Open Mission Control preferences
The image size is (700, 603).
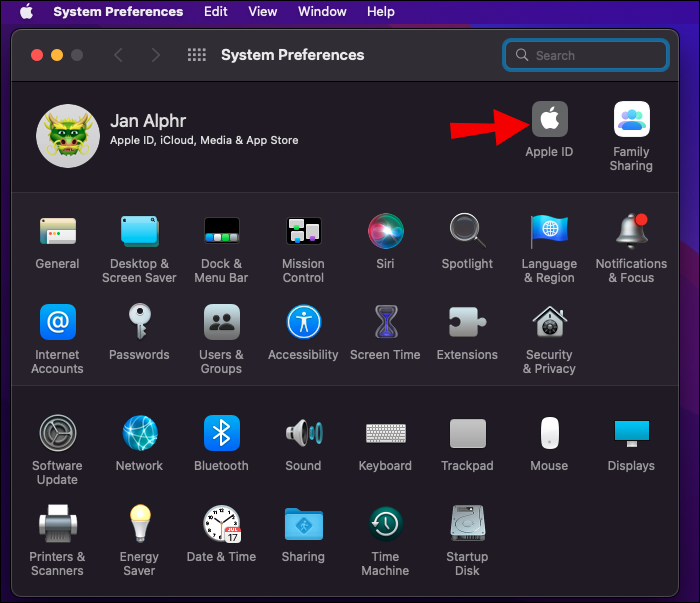point(303,231)
